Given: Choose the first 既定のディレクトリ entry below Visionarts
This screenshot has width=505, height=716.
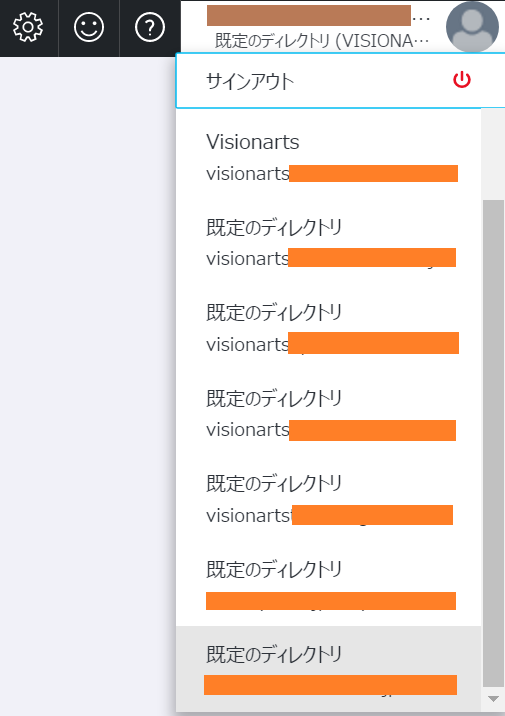Looking at the screenshot, I should click(x=328, y=242).
